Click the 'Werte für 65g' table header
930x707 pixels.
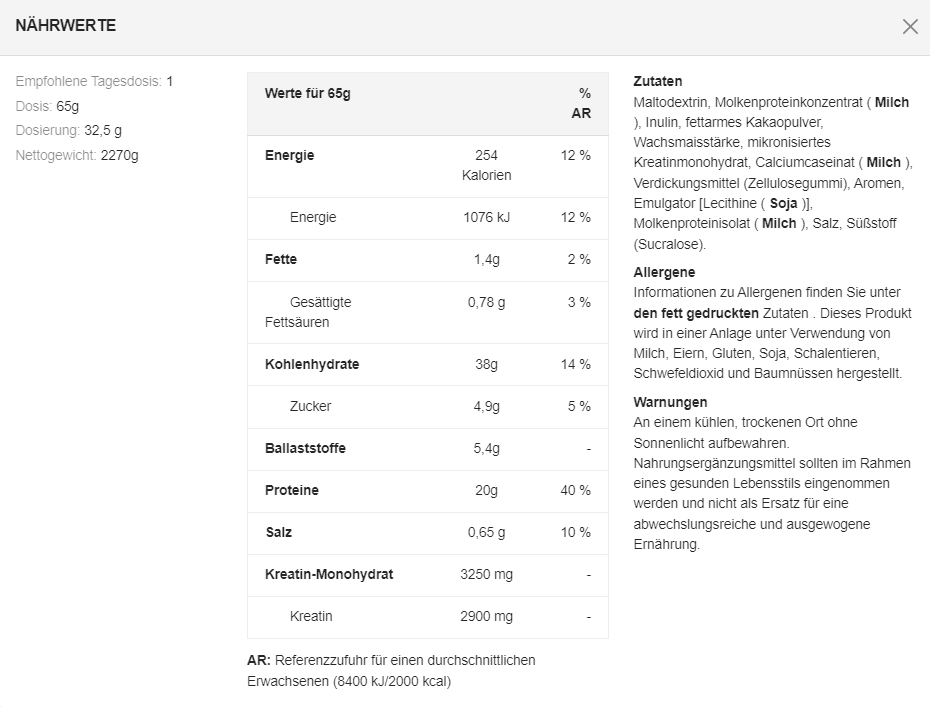click(x=308, y=94)
